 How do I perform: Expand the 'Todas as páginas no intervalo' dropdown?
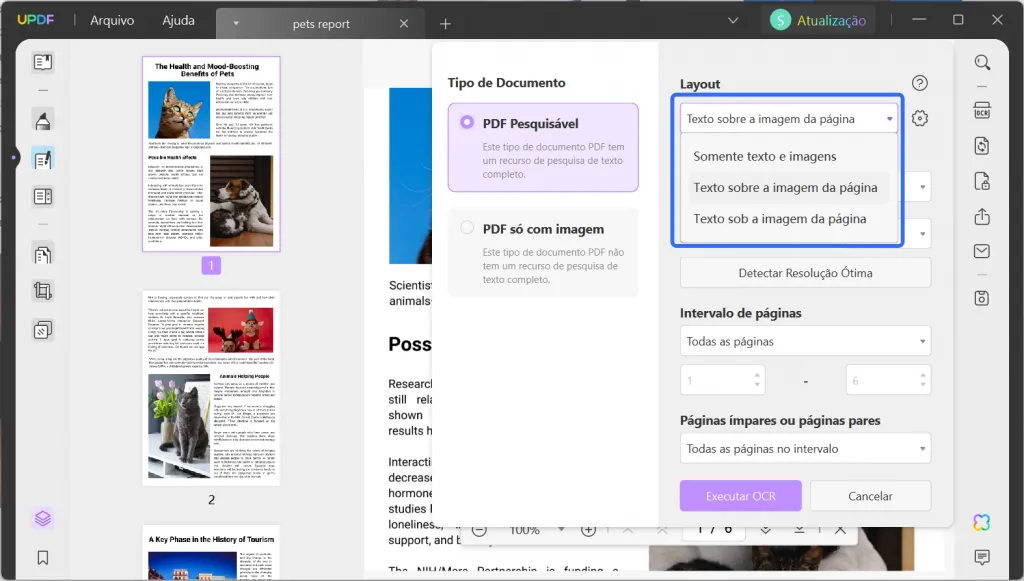(805, 448)
